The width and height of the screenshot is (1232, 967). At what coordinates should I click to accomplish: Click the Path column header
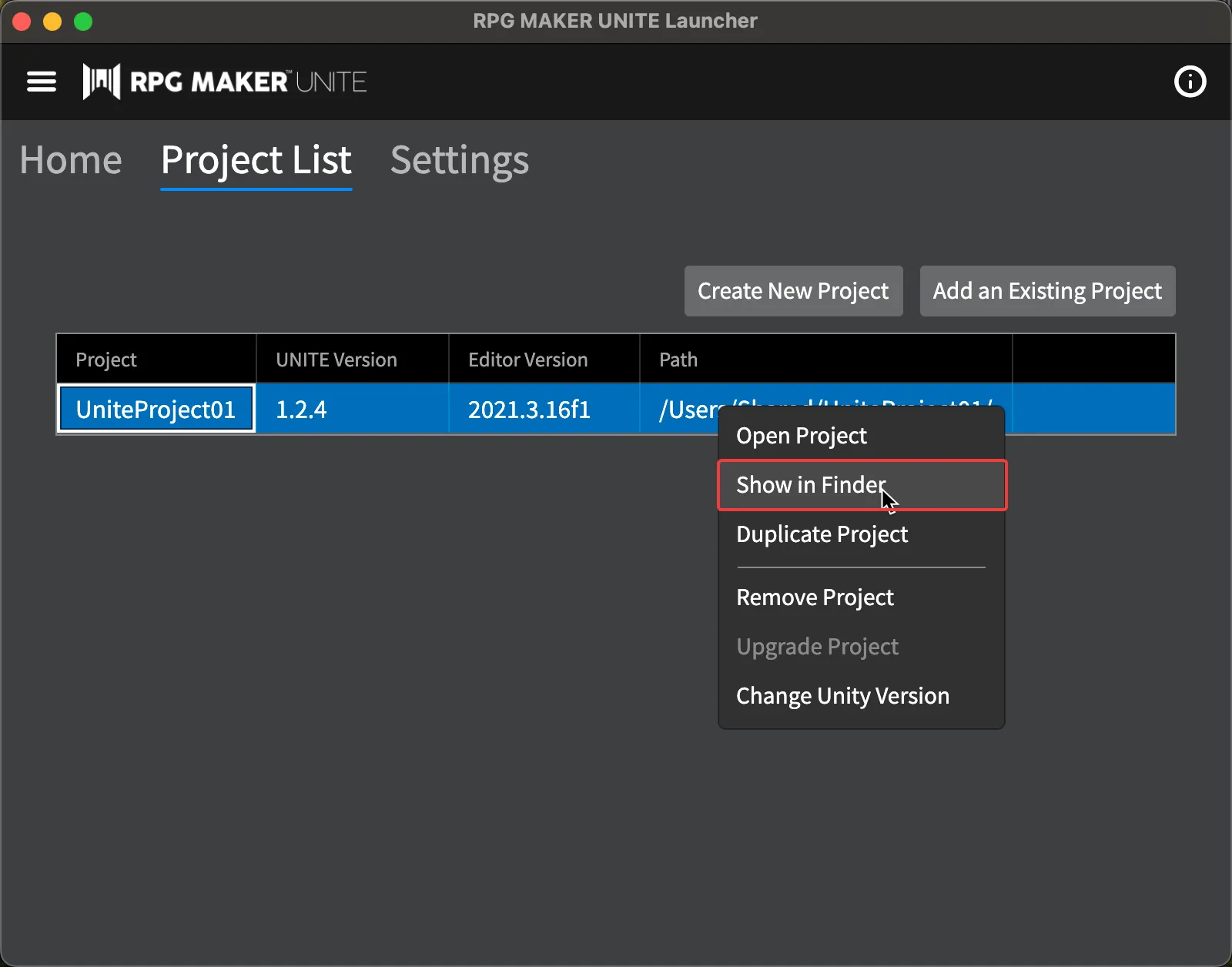[x=678, y=360]
